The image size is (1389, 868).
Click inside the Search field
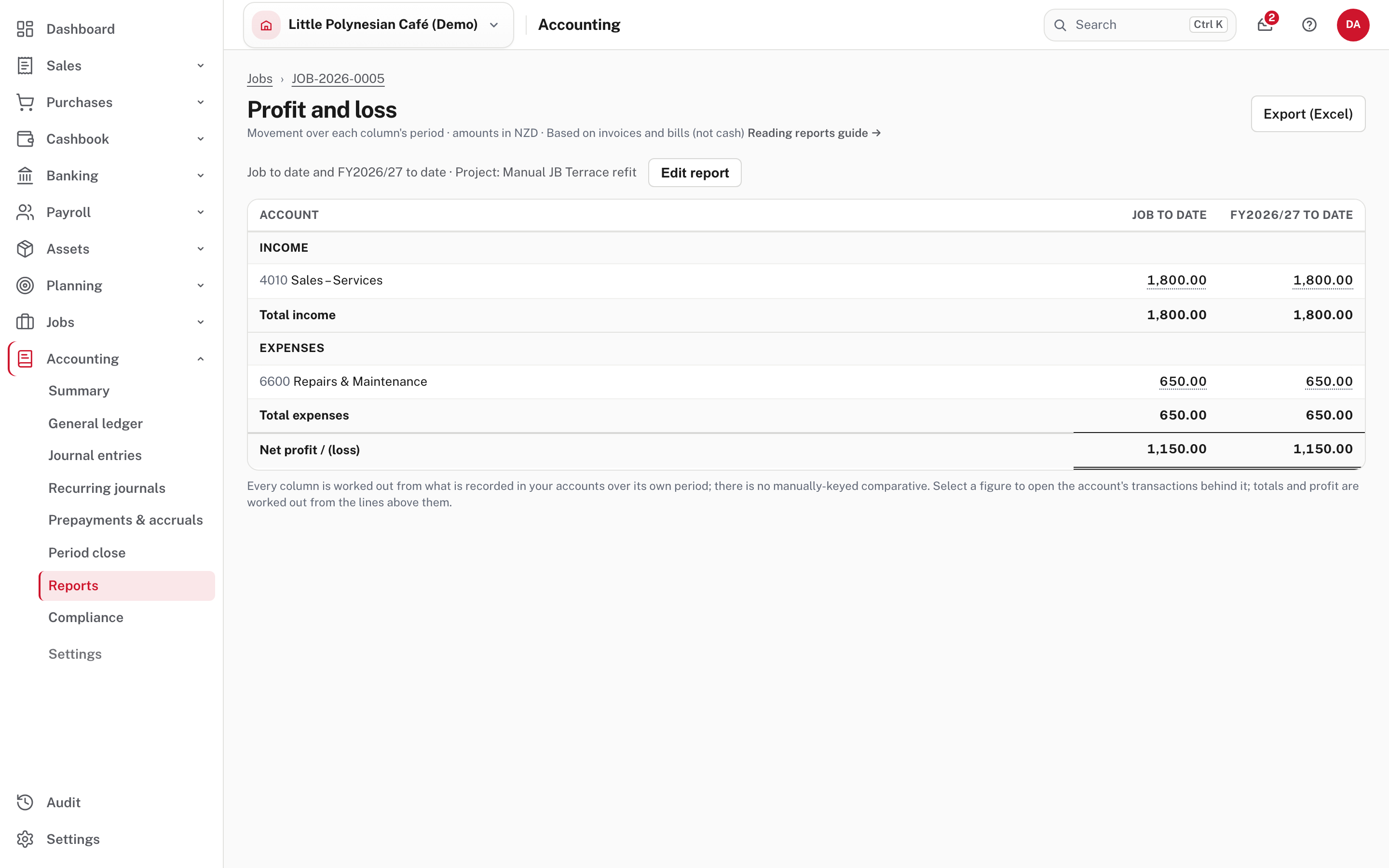(1139, 25)
